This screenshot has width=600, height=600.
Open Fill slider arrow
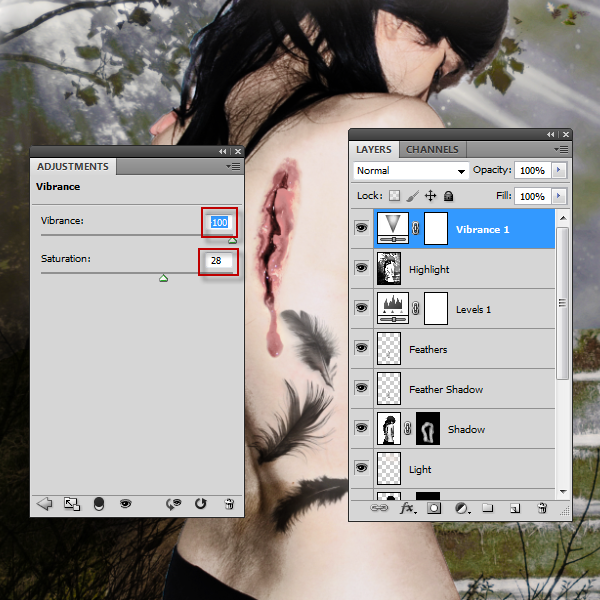point(559,196)
